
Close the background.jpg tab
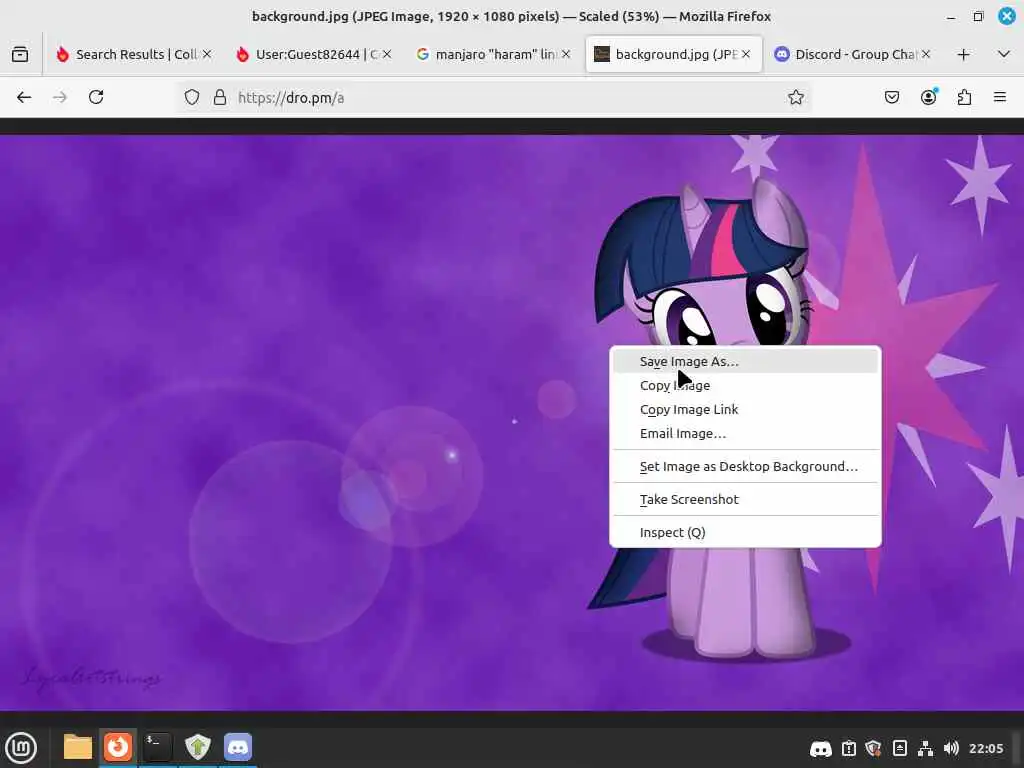(746, 54)
